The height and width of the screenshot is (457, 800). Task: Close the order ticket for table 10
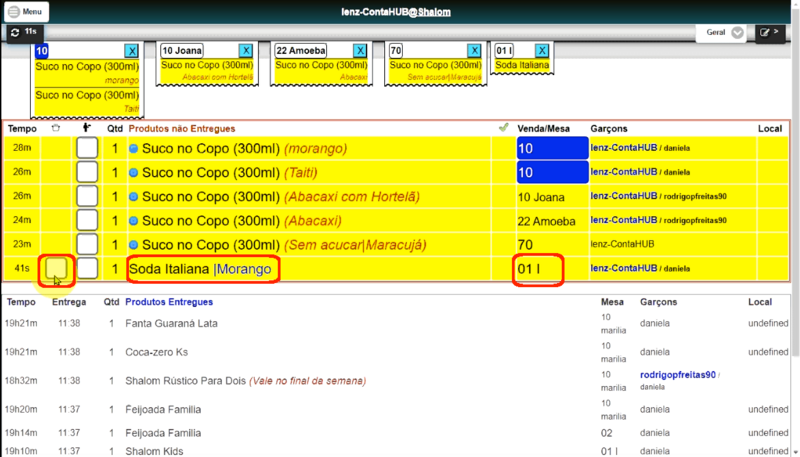point(131,51)
